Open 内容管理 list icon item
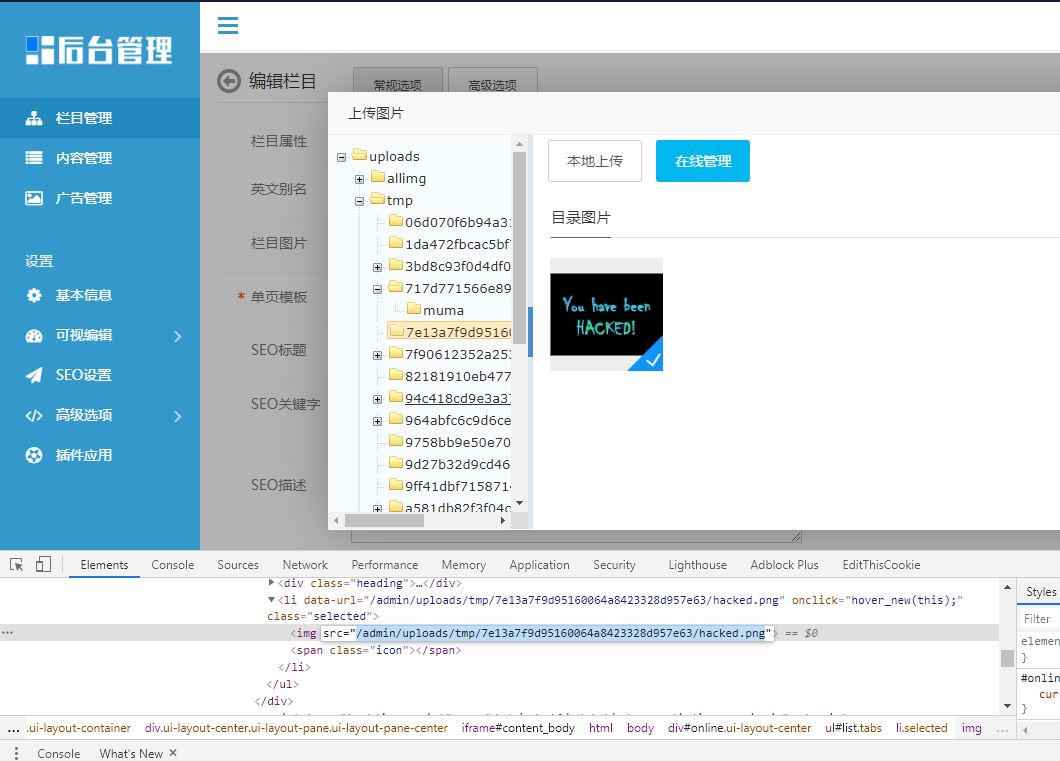The width and height of the screenshot is (1060, 761). [100, 158]
